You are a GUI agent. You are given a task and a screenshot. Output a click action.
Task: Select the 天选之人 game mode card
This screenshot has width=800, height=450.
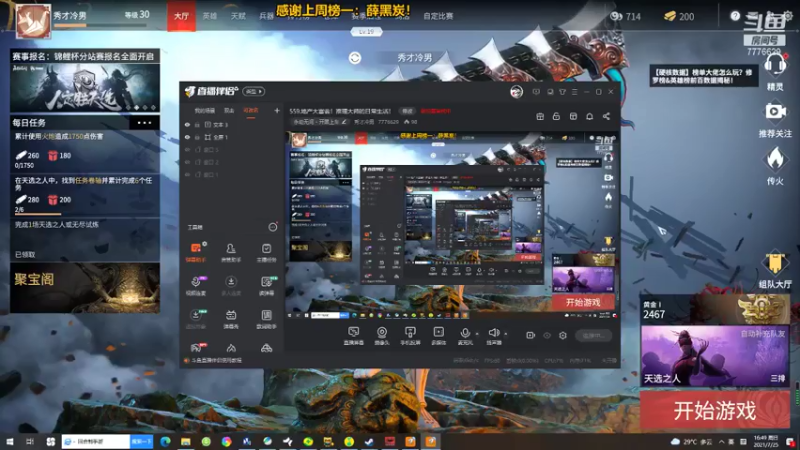pyautogui.click(x=715, y=356)
